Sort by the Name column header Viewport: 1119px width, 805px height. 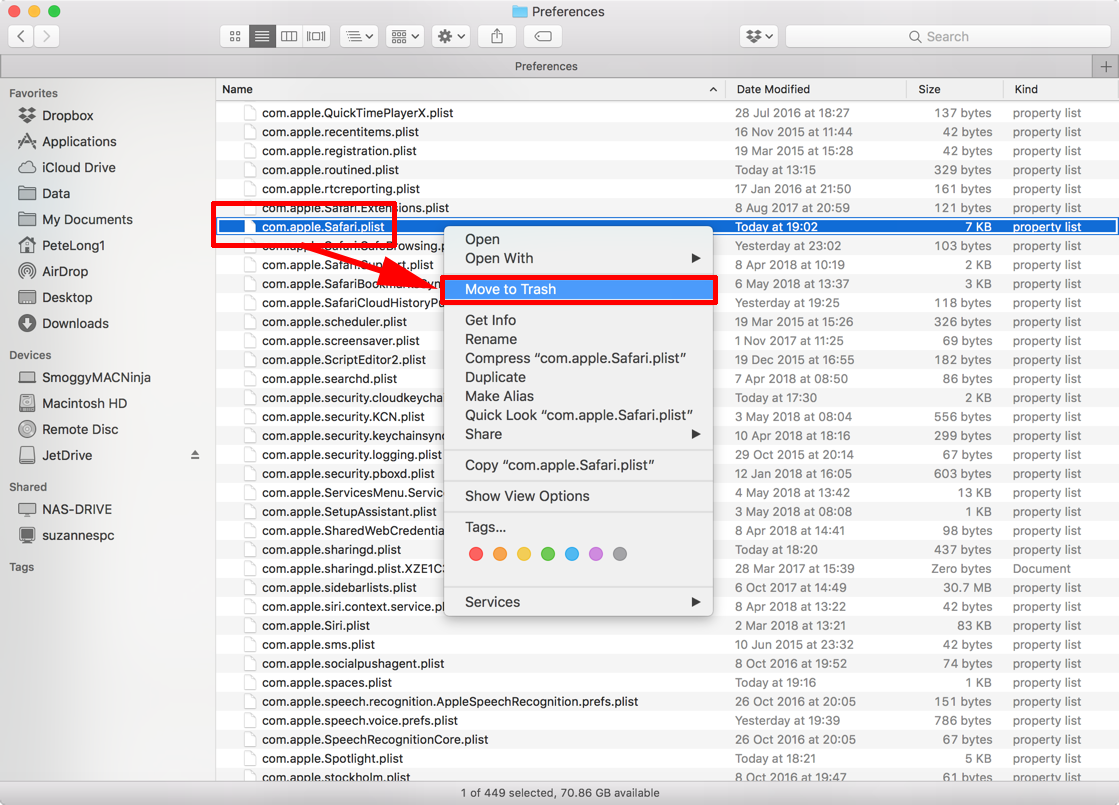(x=470, y=89)
